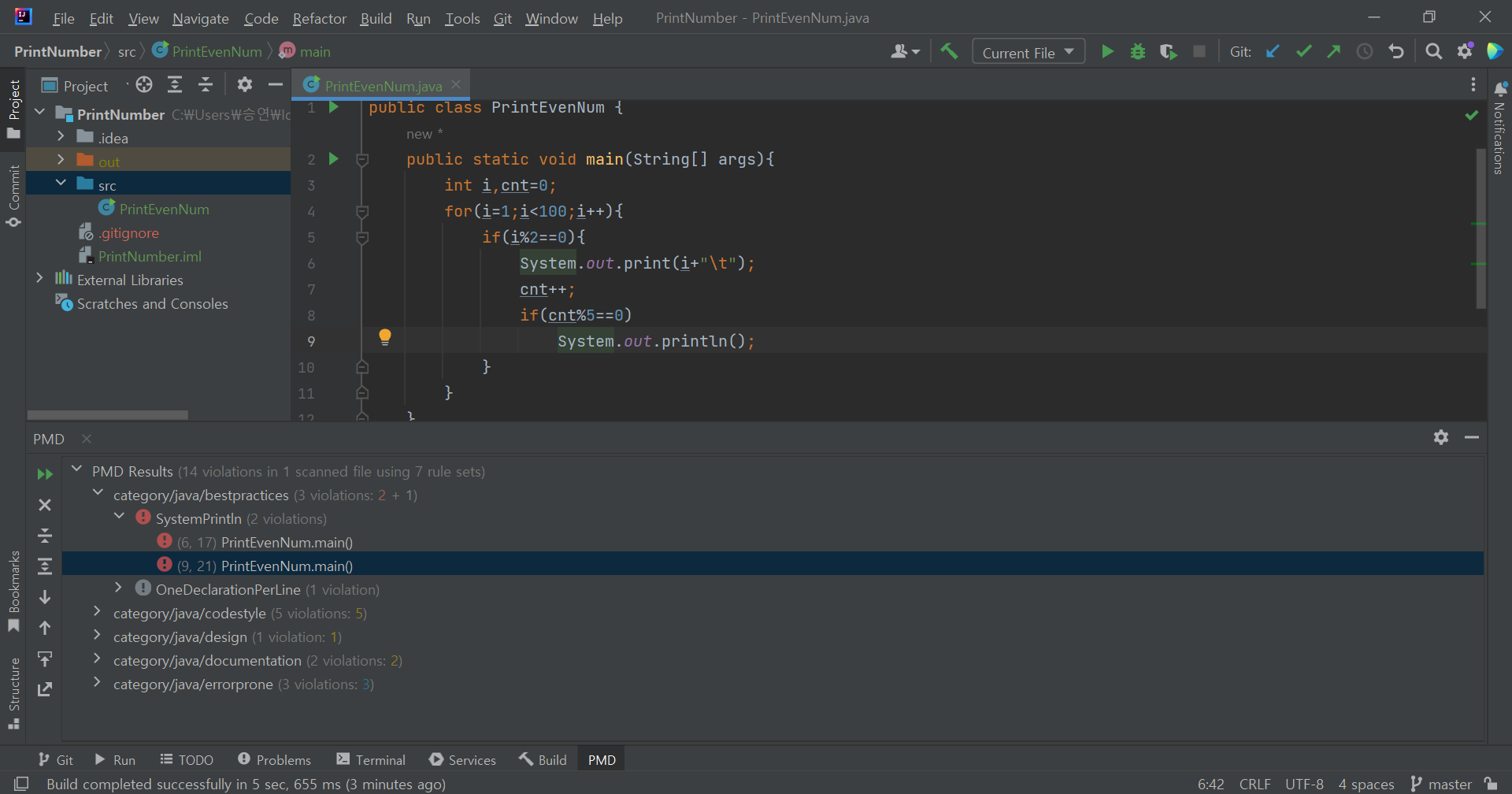The image size is (1512, 794).
Task: Click the Git Update Project arrow
Action: point(1273,52)
